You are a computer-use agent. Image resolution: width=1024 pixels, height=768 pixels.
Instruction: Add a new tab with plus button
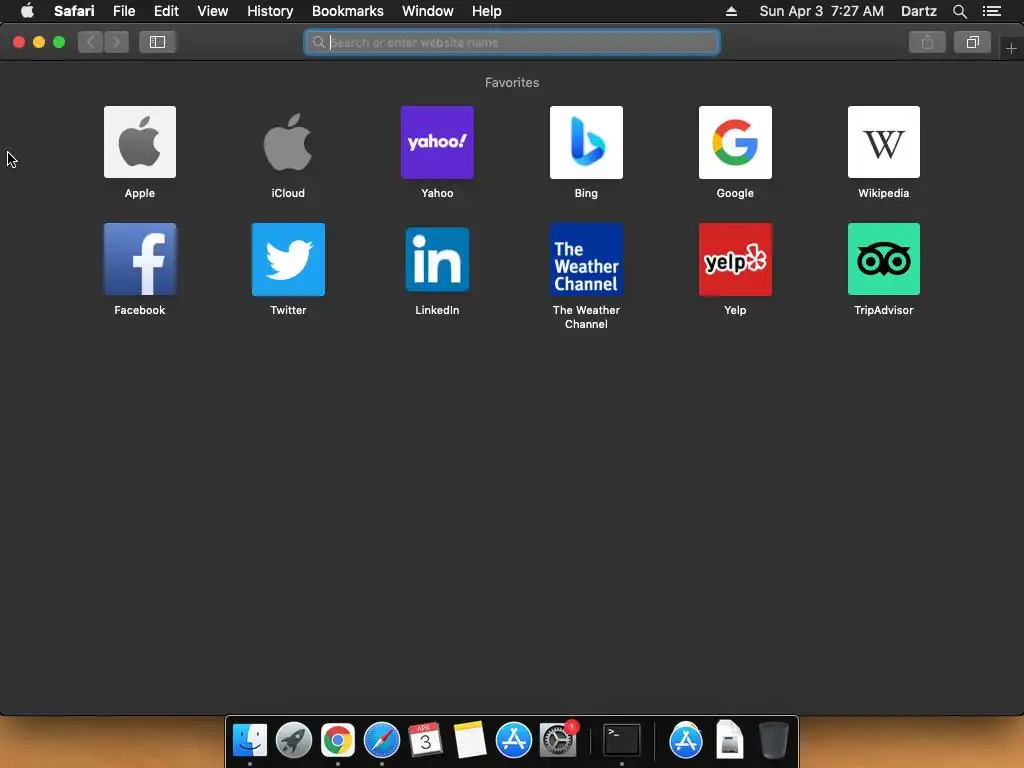pos(1011,48)
